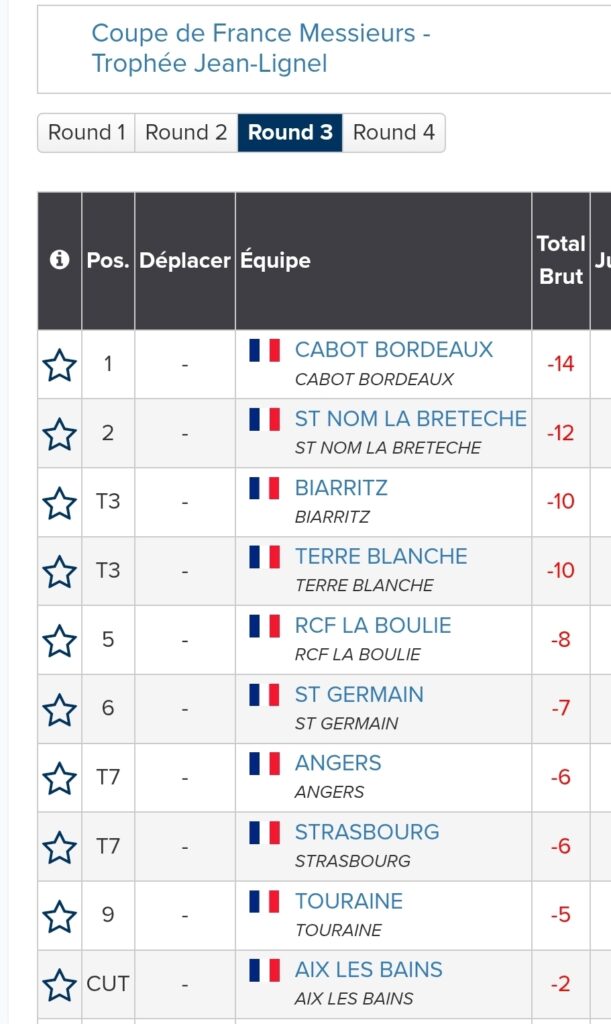This screenshot has width=611, height=1024.
Task: Toggle the star for ST NOM LA BRETECHE
Action: click(x=60, y=434)
